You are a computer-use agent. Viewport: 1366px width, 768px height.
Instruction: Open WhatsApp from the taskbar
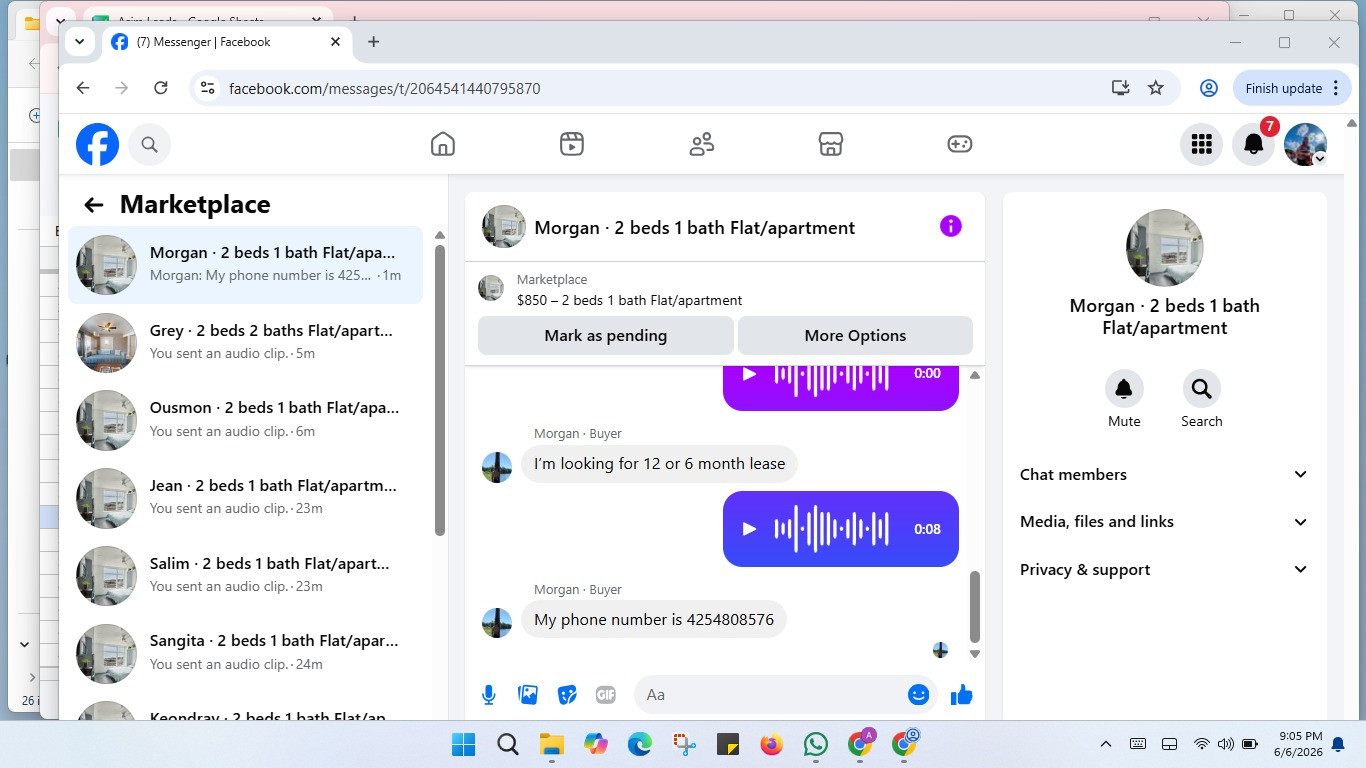coord(816,744)
